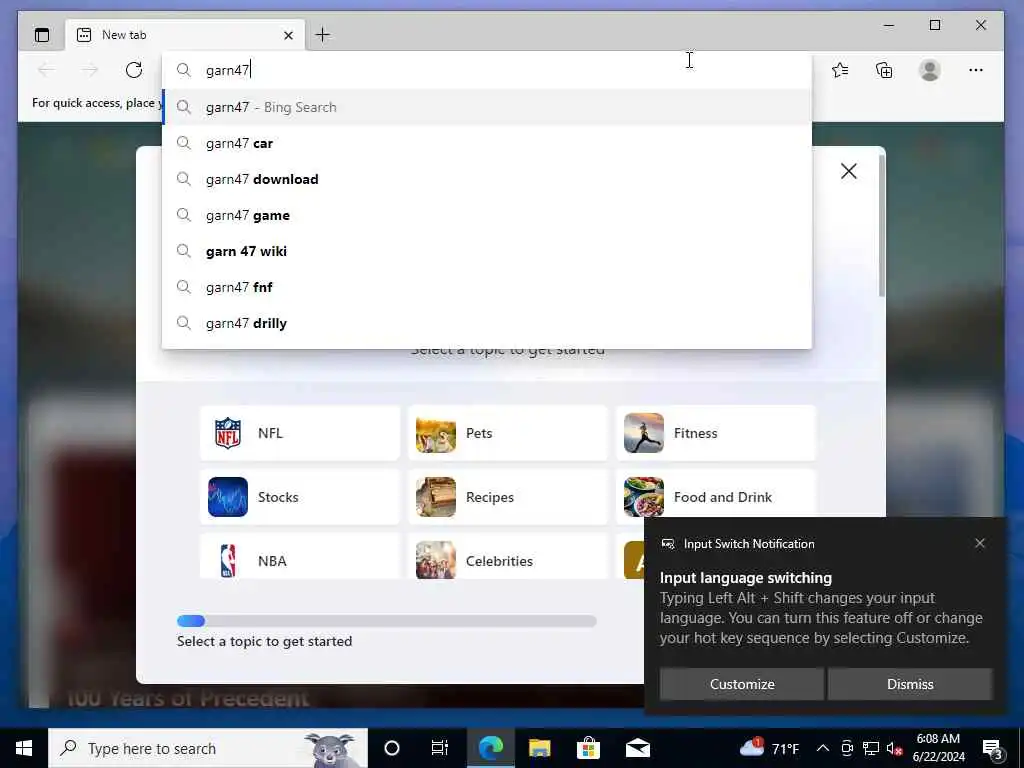Open the Action Center notifications icon
The height and width of the screenshot is (768, 1024).
pos(993,750)
